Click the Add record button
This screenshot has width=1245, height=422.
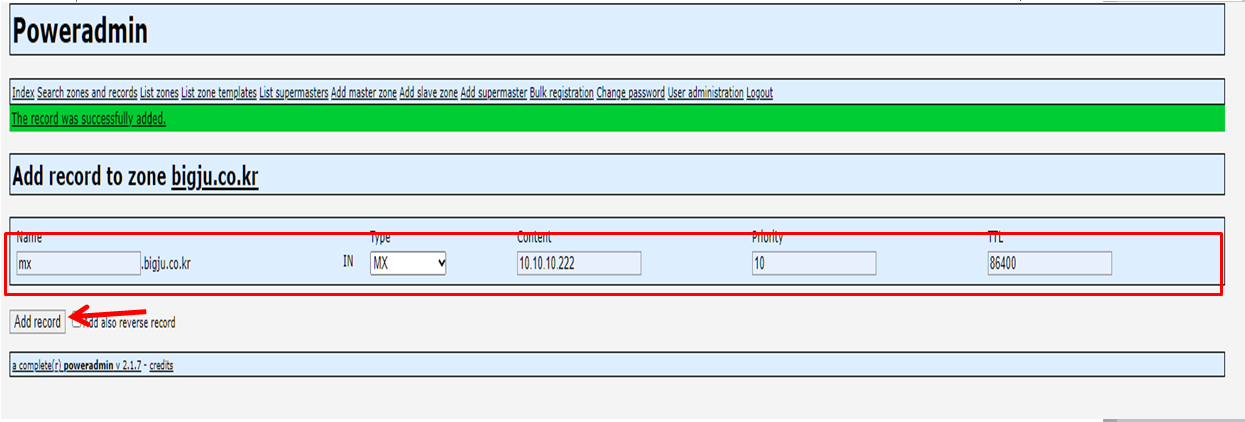(x=38, y=322)
